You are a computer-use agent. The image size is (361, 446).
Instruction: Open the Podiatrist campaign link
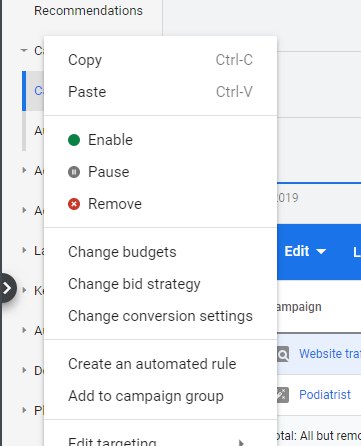tap(325, 395)
